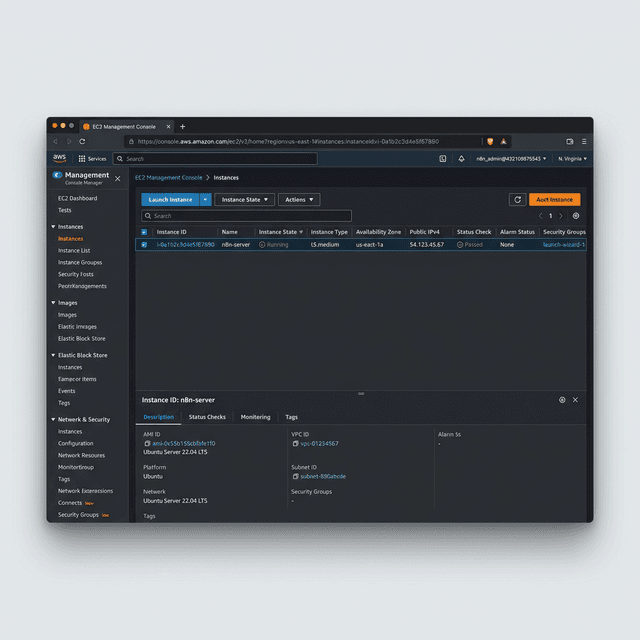Open Security Groups in sidebar
This screenshot has width=640, height=640.
pos(78,515)
